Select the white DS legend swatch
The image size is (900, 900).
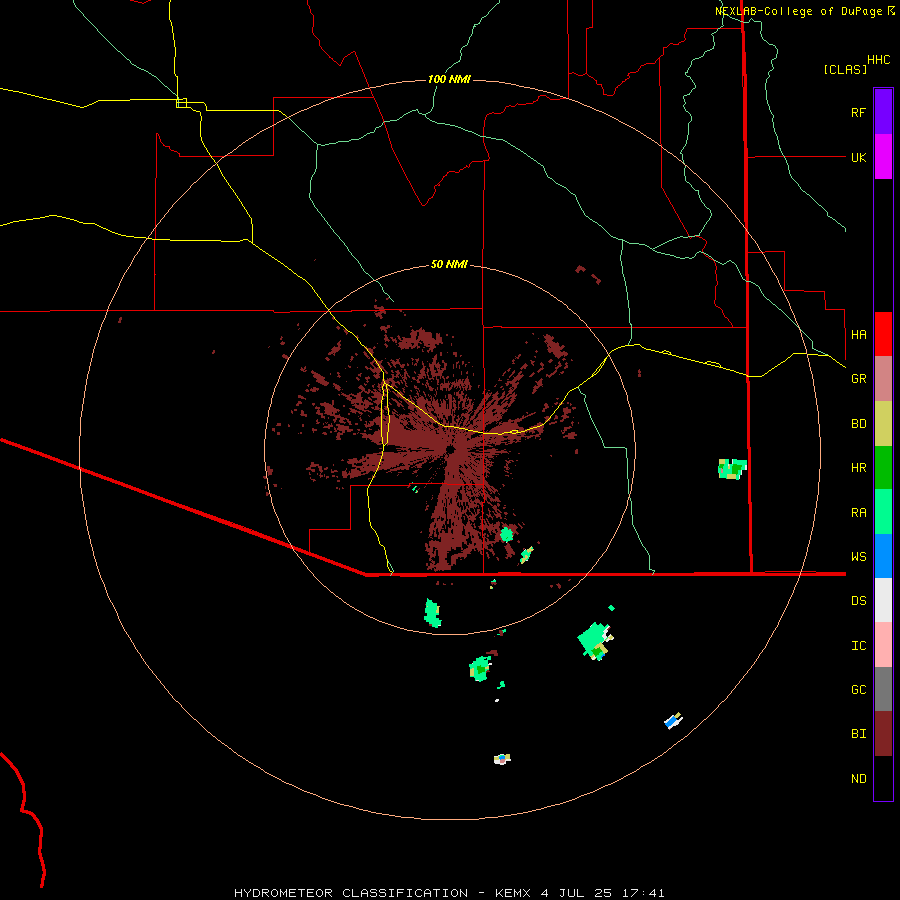point(883,600)
